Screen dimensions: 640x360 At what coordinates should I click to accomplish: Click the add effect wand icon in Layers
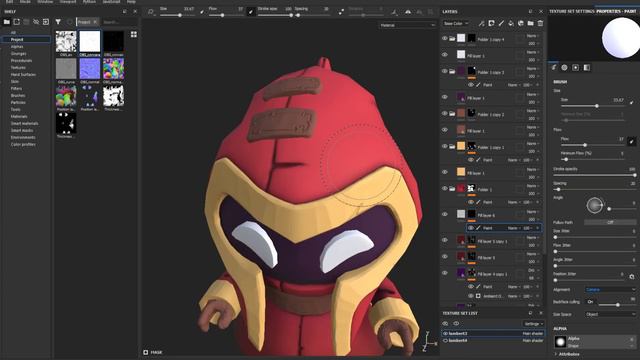(x=482, y=24)
